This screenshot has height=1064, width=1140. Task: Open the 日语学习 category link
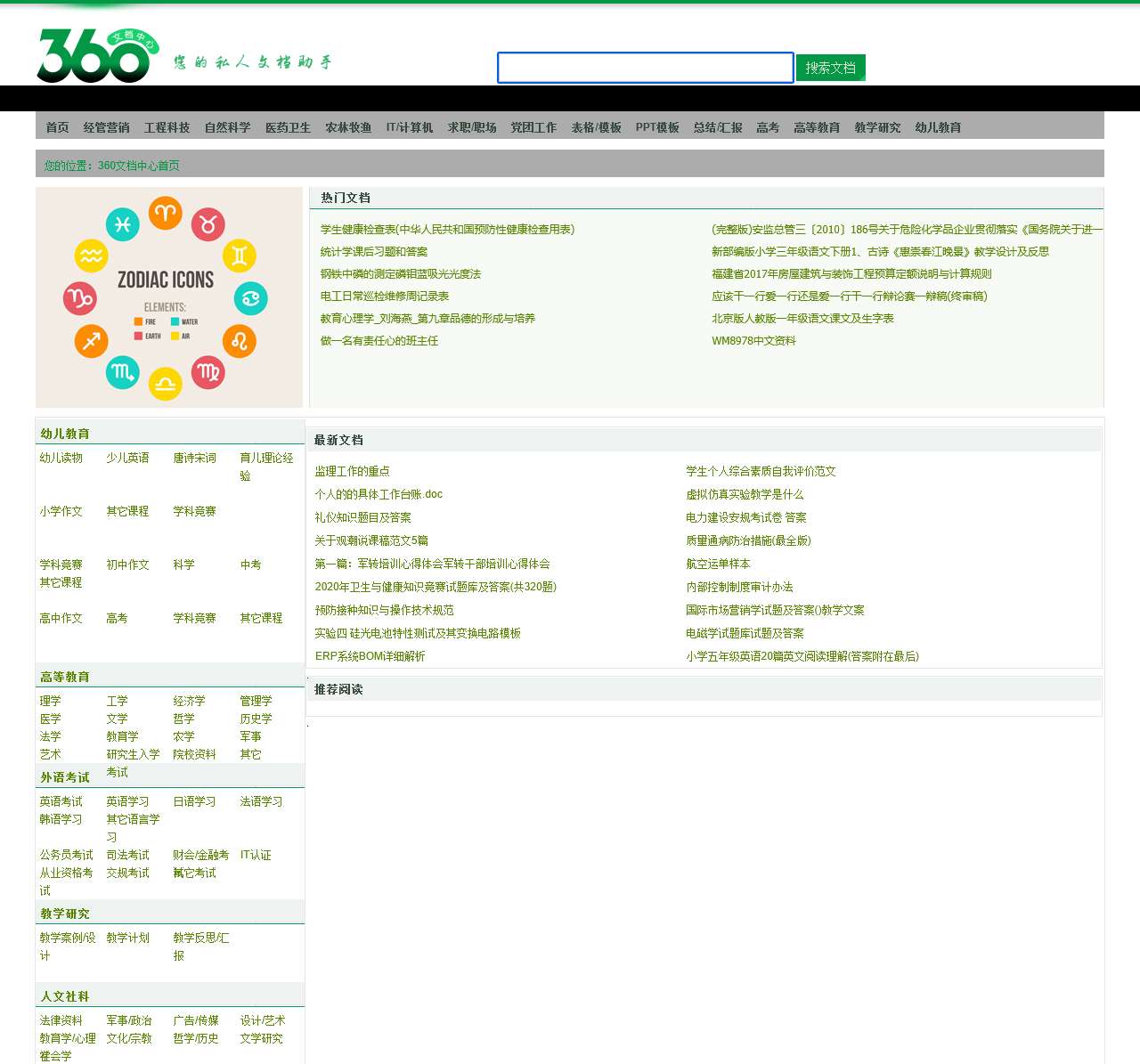pyautogui.click(x=194, y=801)
